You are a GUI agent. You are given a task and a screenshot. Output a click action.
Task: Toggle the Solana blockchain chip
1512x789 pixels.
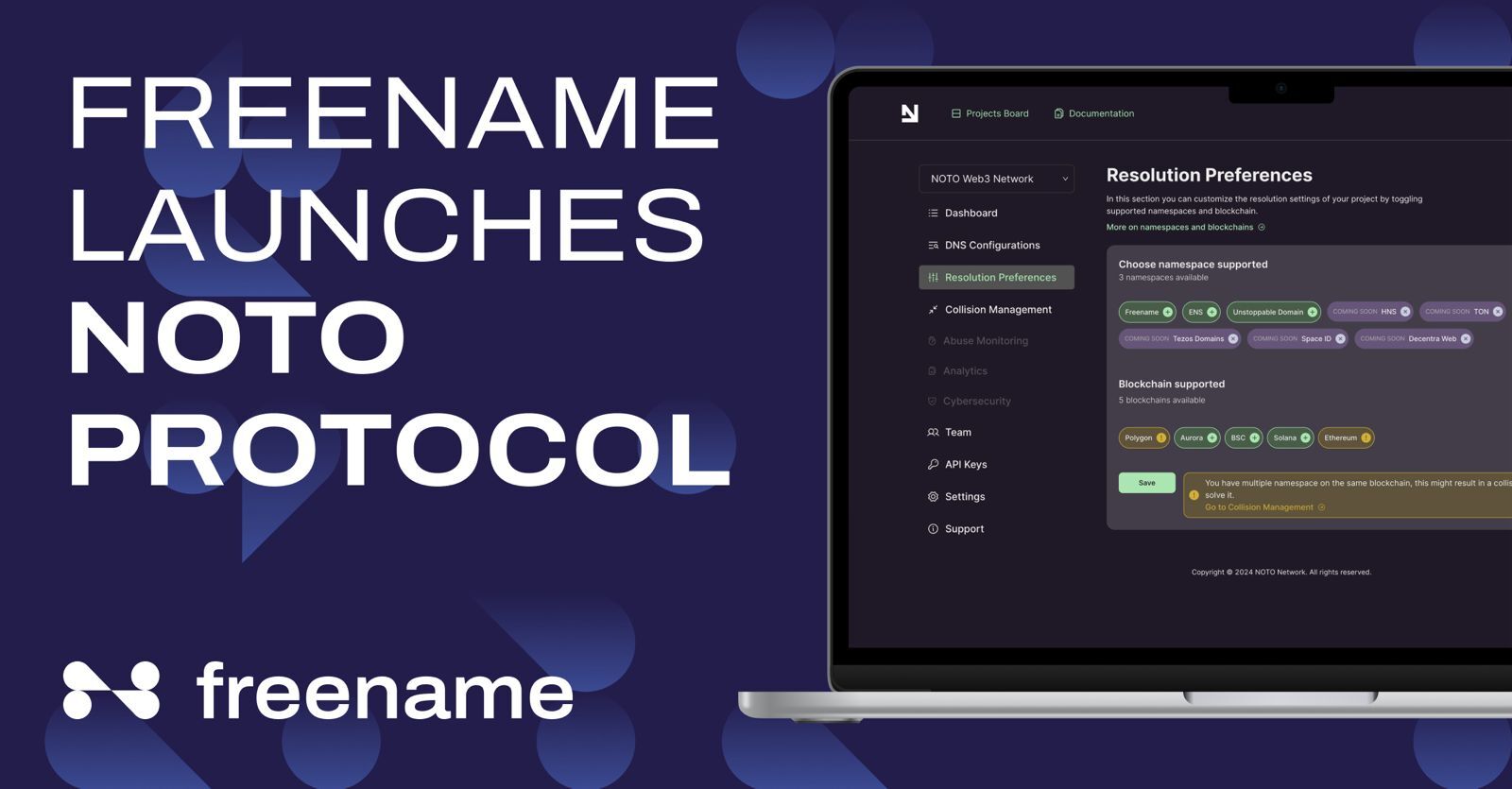pos(1291,437)
